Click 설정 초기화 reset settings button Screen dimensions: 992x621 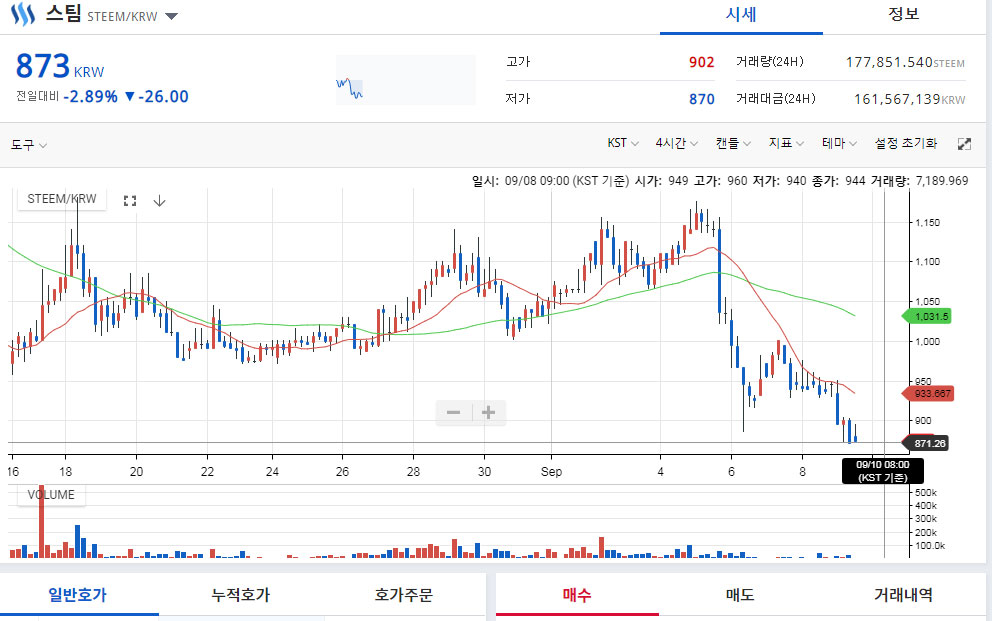point(905,143)
